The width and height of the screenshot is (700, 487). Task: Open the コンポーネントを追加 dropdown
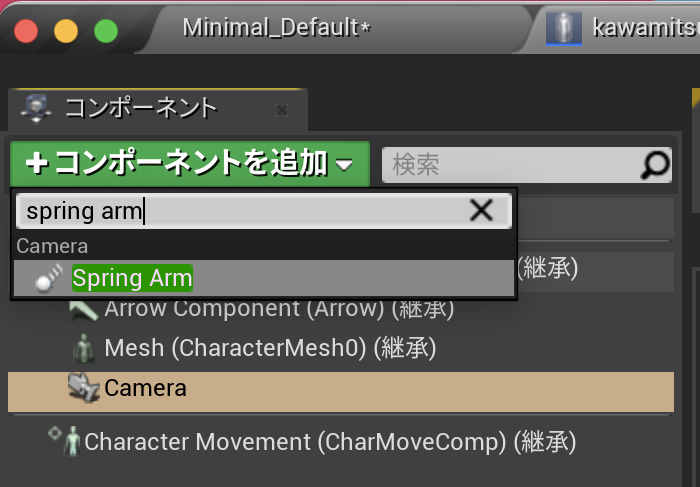click(x=190, y=163)
